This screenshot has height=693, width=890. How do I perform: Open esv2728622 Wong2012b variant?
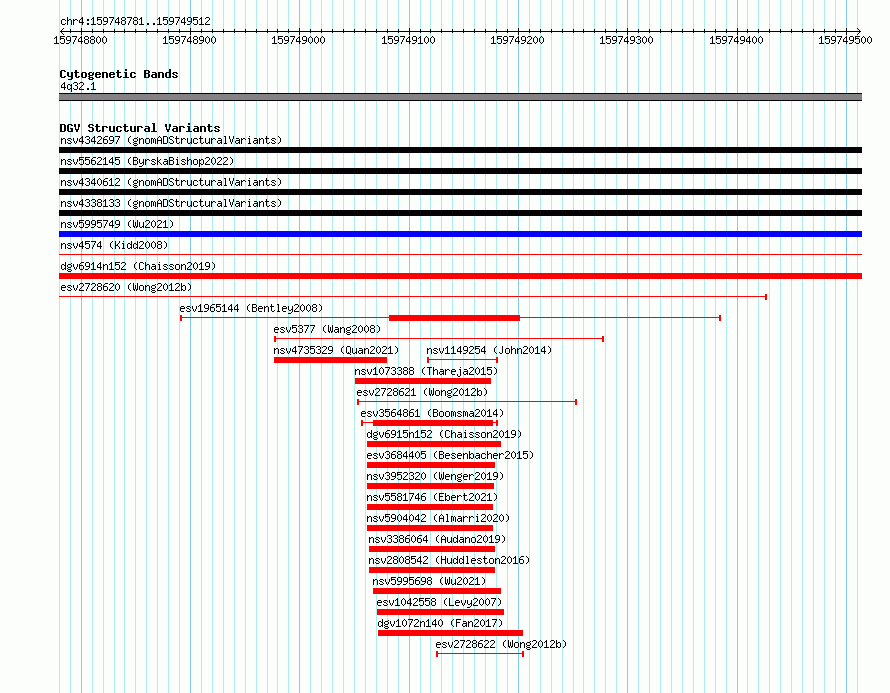501,644
